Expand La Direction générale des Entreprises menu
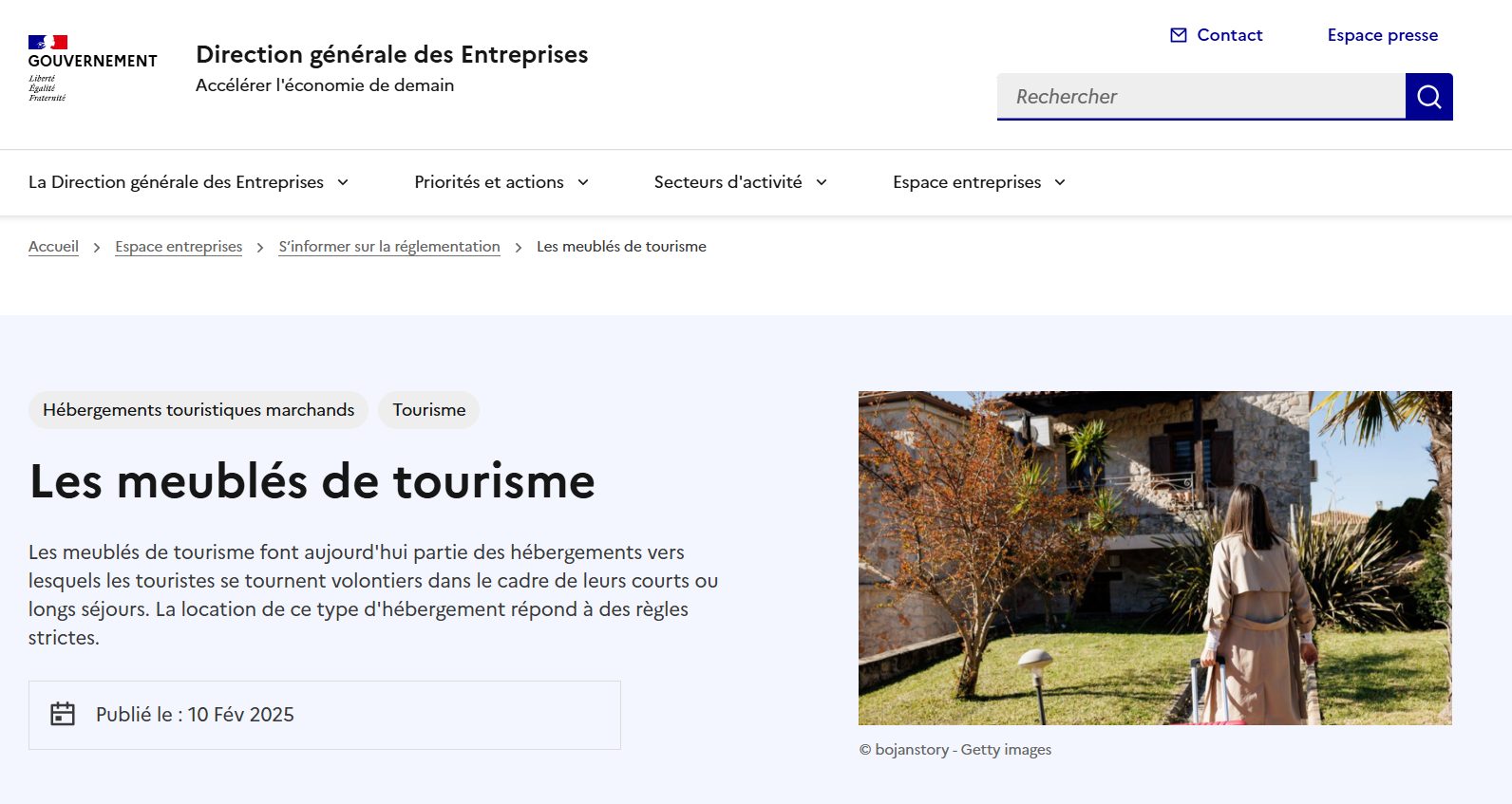 pyautogui.click(x=188, y=182)
